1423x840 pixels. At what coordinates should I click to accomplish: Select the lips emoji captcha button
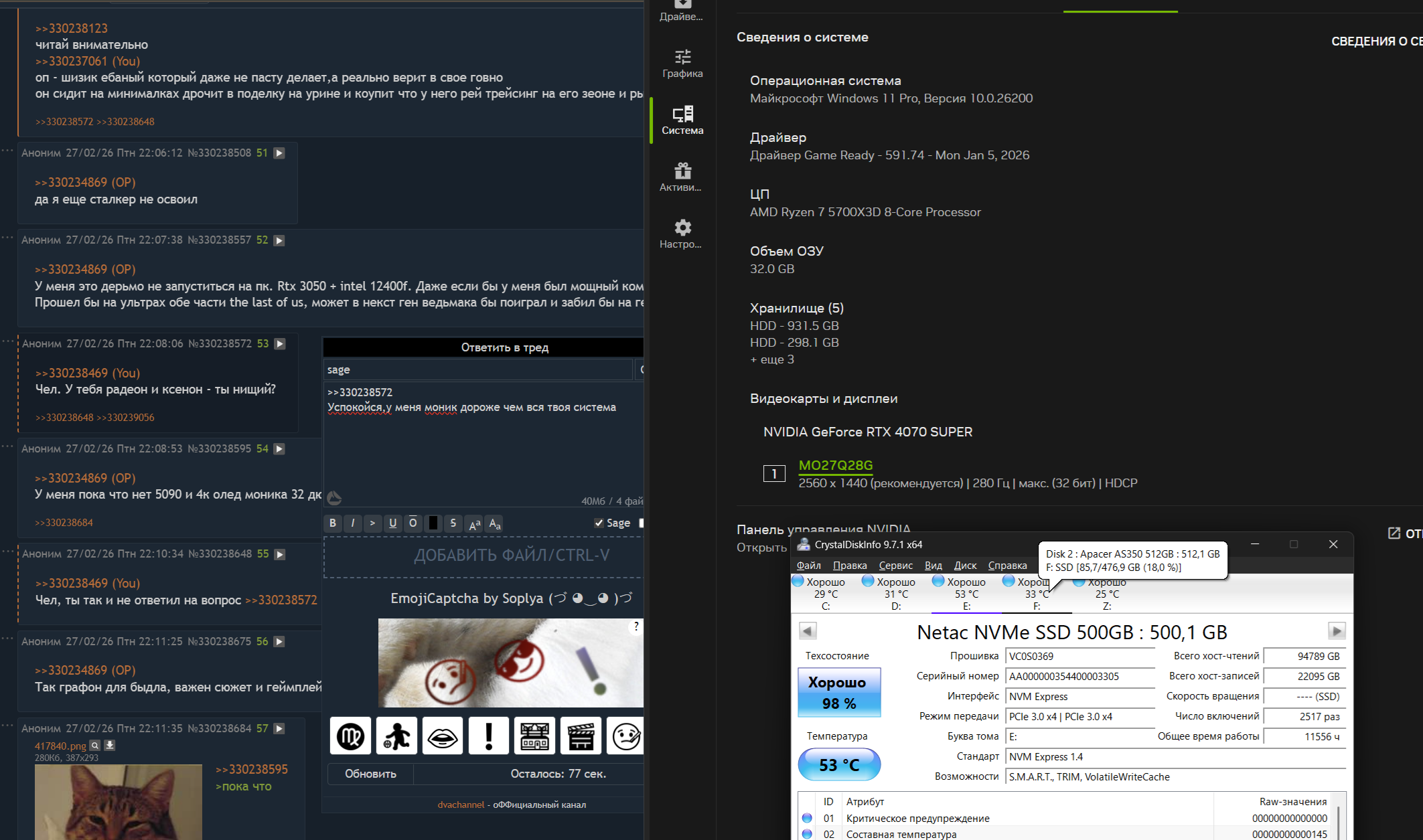click(442, 736)
